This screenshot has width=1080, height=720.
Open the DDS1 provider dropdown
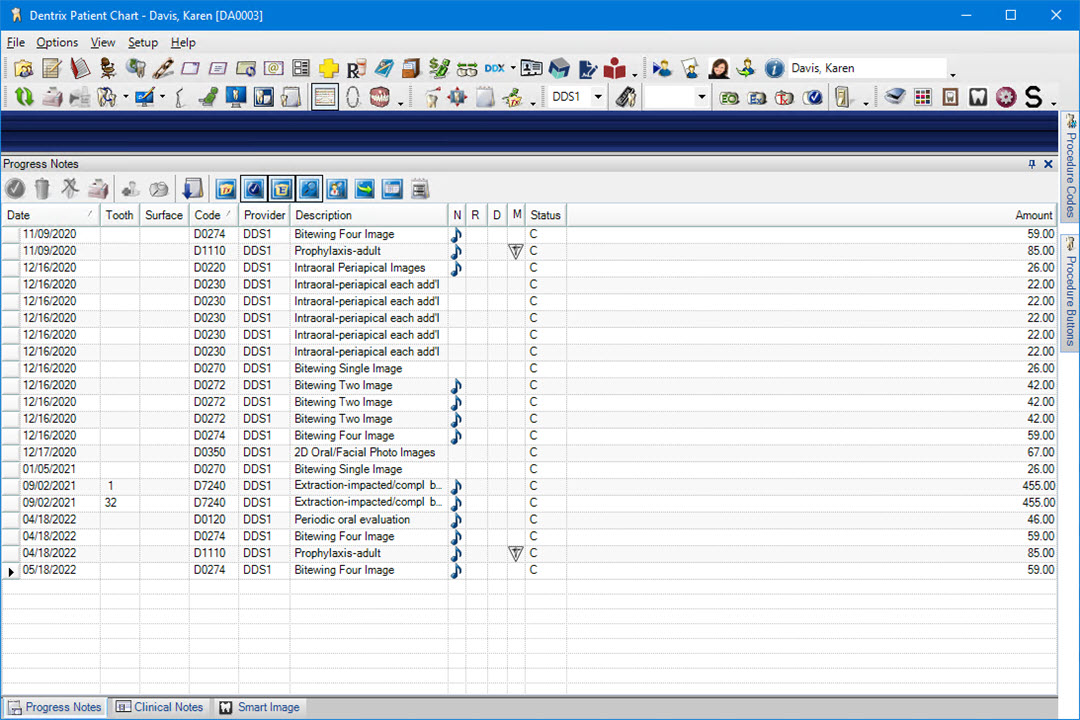click(598, 97)
